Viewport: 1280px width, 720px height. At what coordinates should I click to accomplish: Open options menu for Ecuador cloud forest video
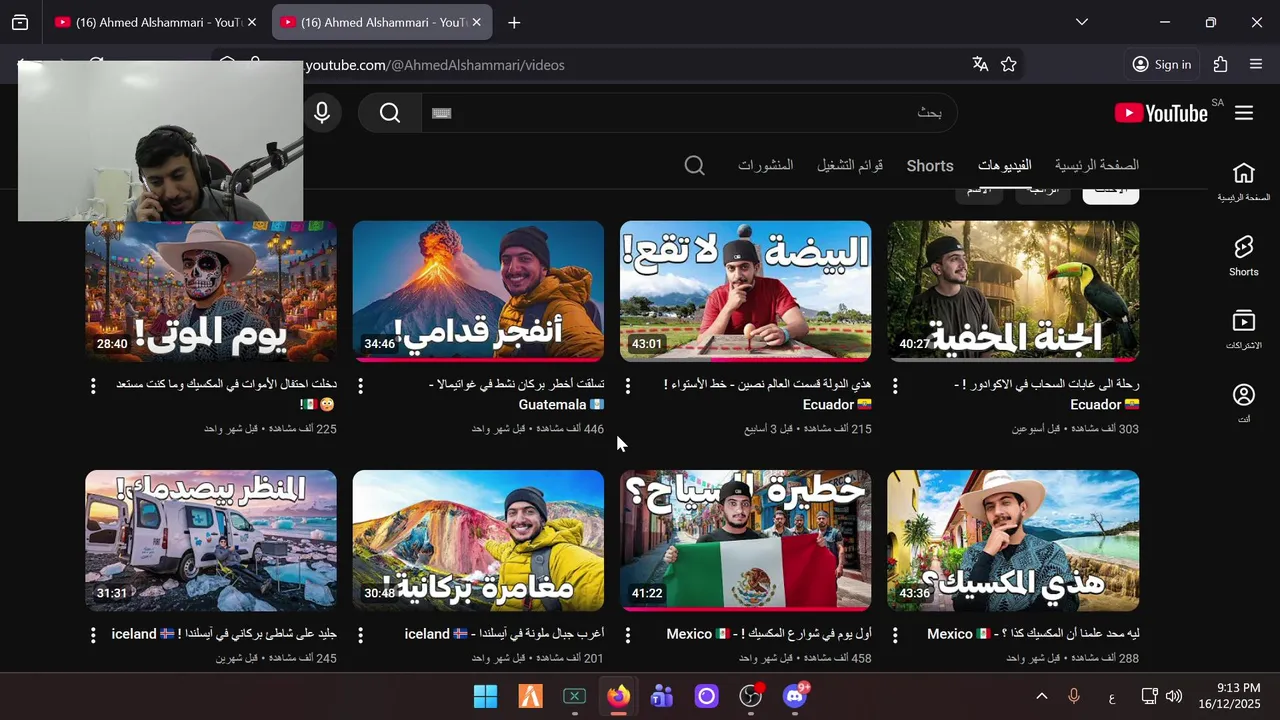[x=895, y=385]
